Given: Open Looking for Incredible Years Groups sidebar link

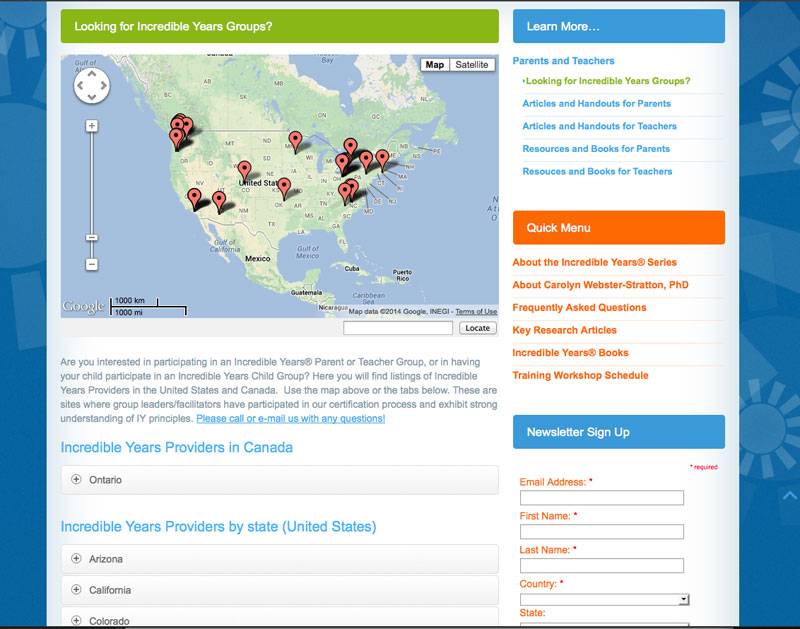Looking at the screenshot, I should pyautogui.click(x=608, y=81).
